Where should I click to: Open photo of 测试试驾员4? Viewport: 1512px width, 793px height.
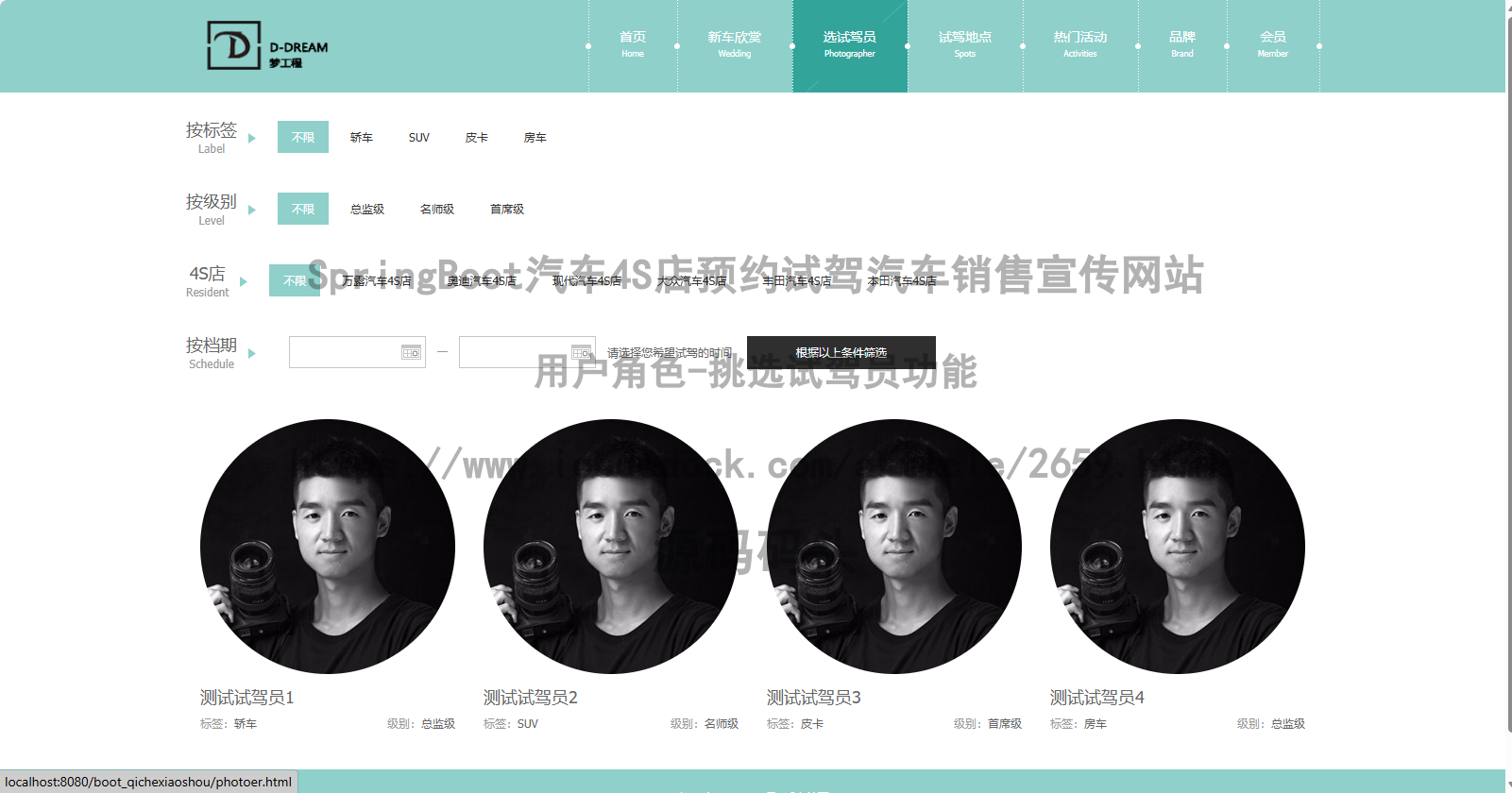click(1178, 547)
